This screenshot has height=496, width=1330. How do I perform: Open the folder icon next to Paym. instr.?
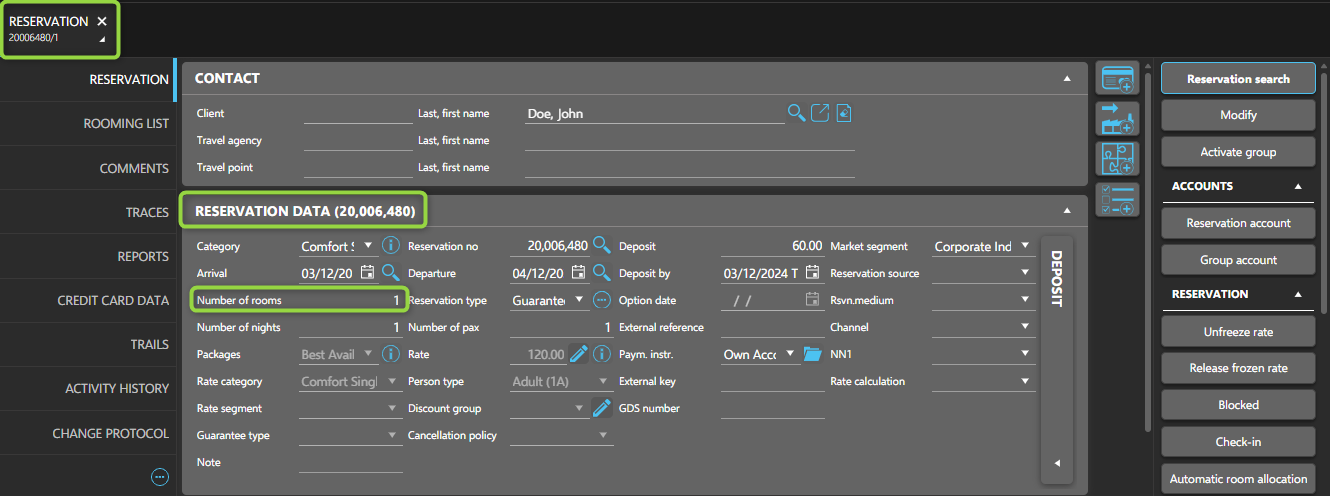[811, 354]
